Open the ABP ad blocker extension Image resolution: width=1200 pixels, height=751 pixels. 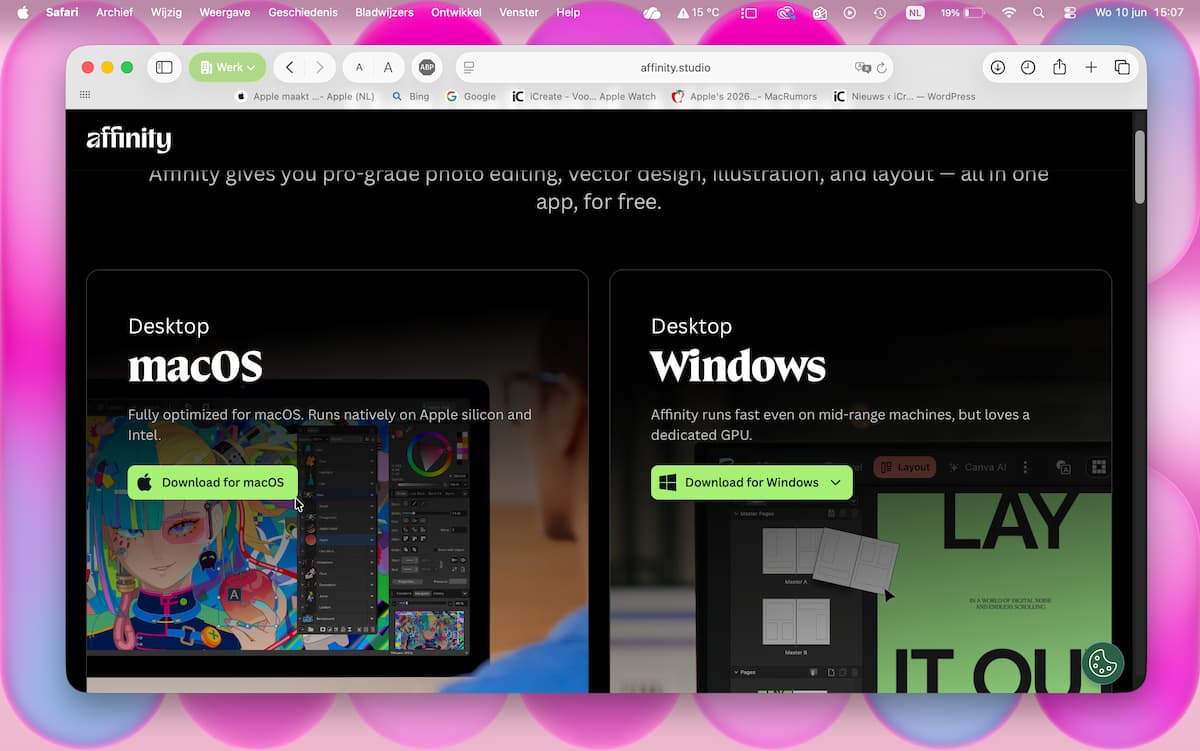pyautogui.click(x=427, y=67)
